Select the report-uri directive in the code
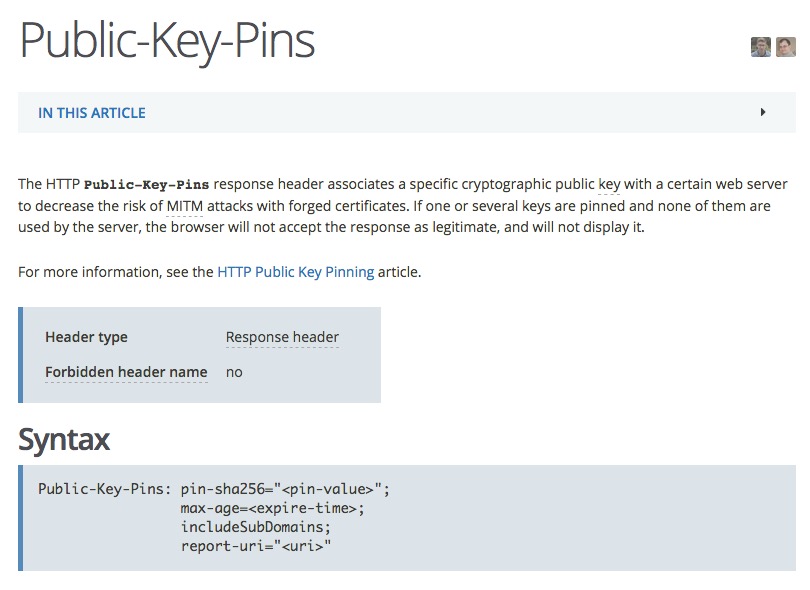810x590 pixels. [216, 545]
